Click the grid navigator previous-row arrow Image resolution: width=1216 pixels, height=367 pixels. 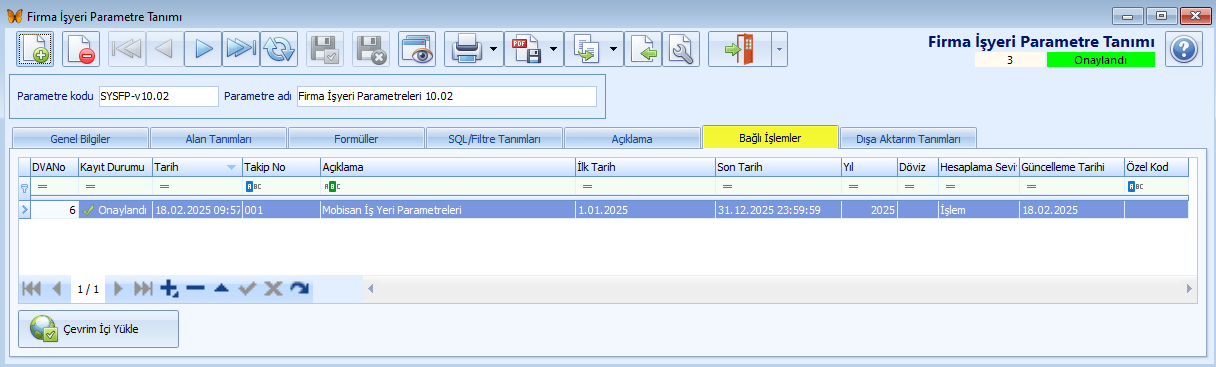click(x=56, y=288)
